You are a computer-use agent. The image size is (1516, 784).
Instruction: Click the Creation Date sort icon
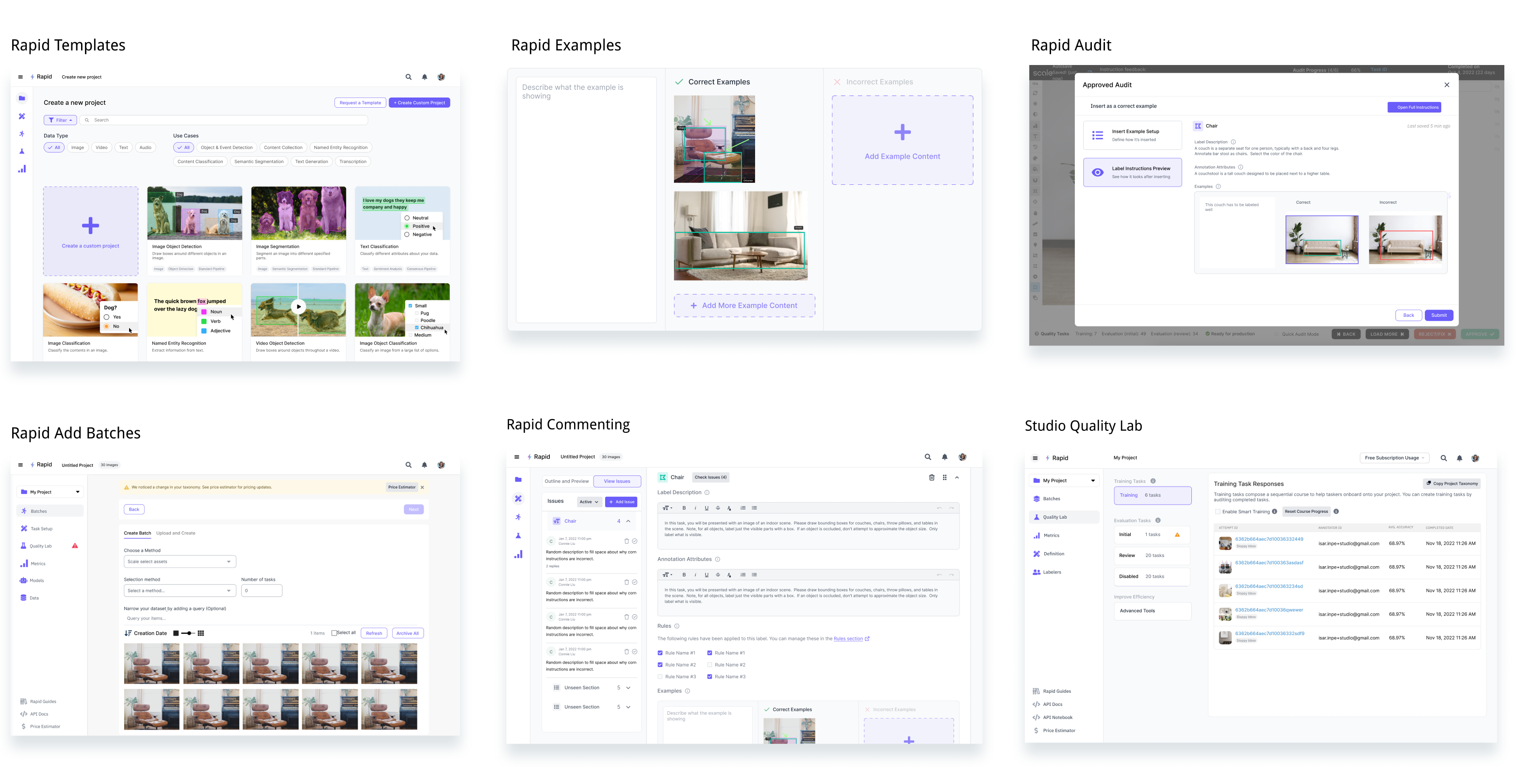[128, 634]
